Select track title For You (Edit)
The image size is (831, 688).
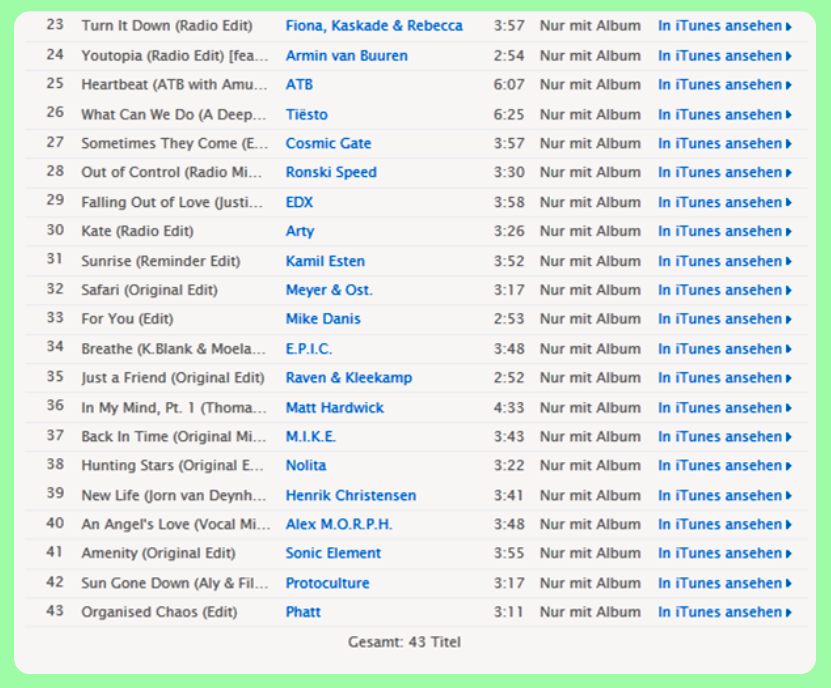(127, 319)
